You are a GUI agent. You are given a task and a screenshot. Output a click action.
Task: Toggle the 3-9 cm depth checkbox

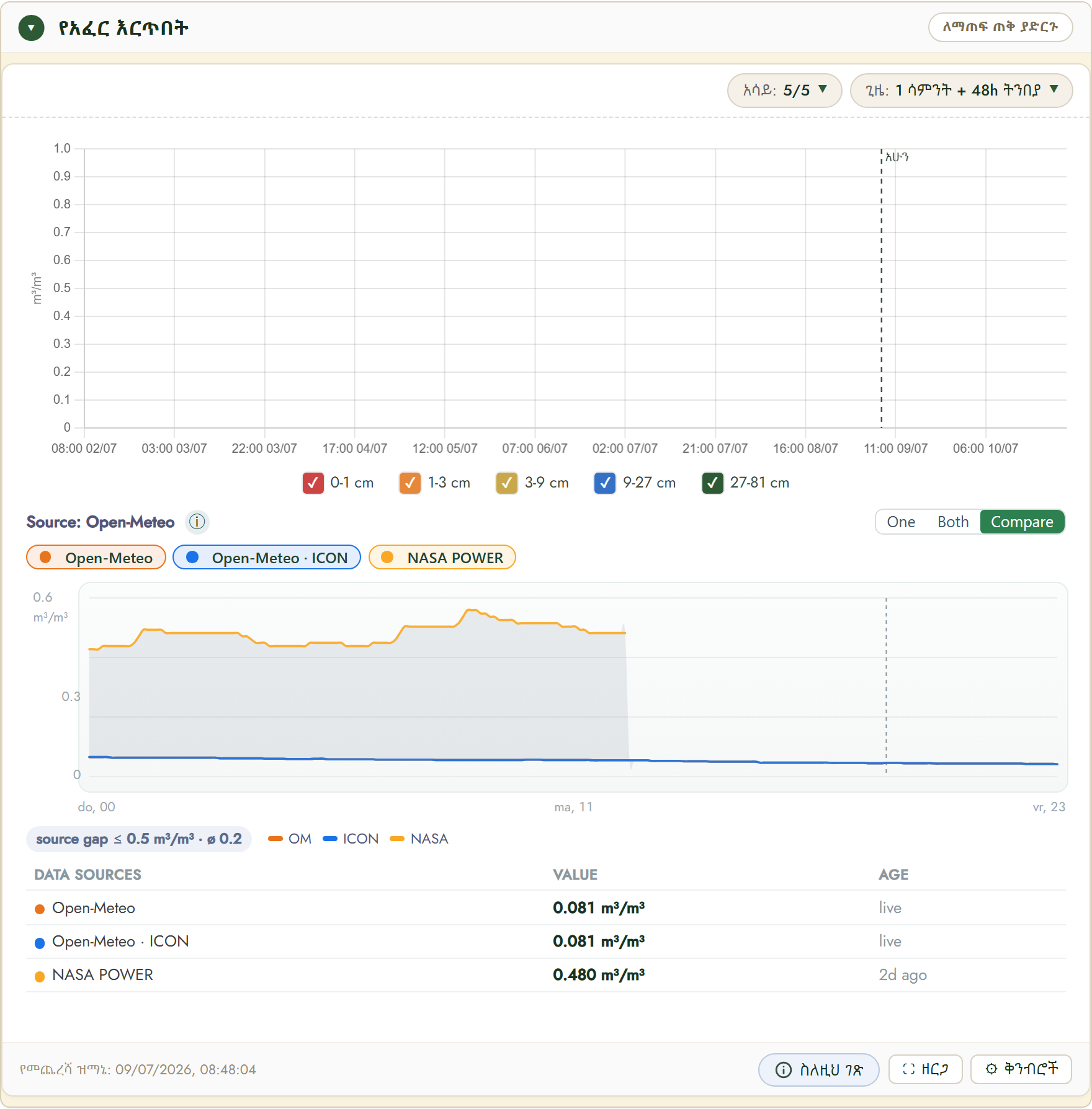tap(507, 483)
